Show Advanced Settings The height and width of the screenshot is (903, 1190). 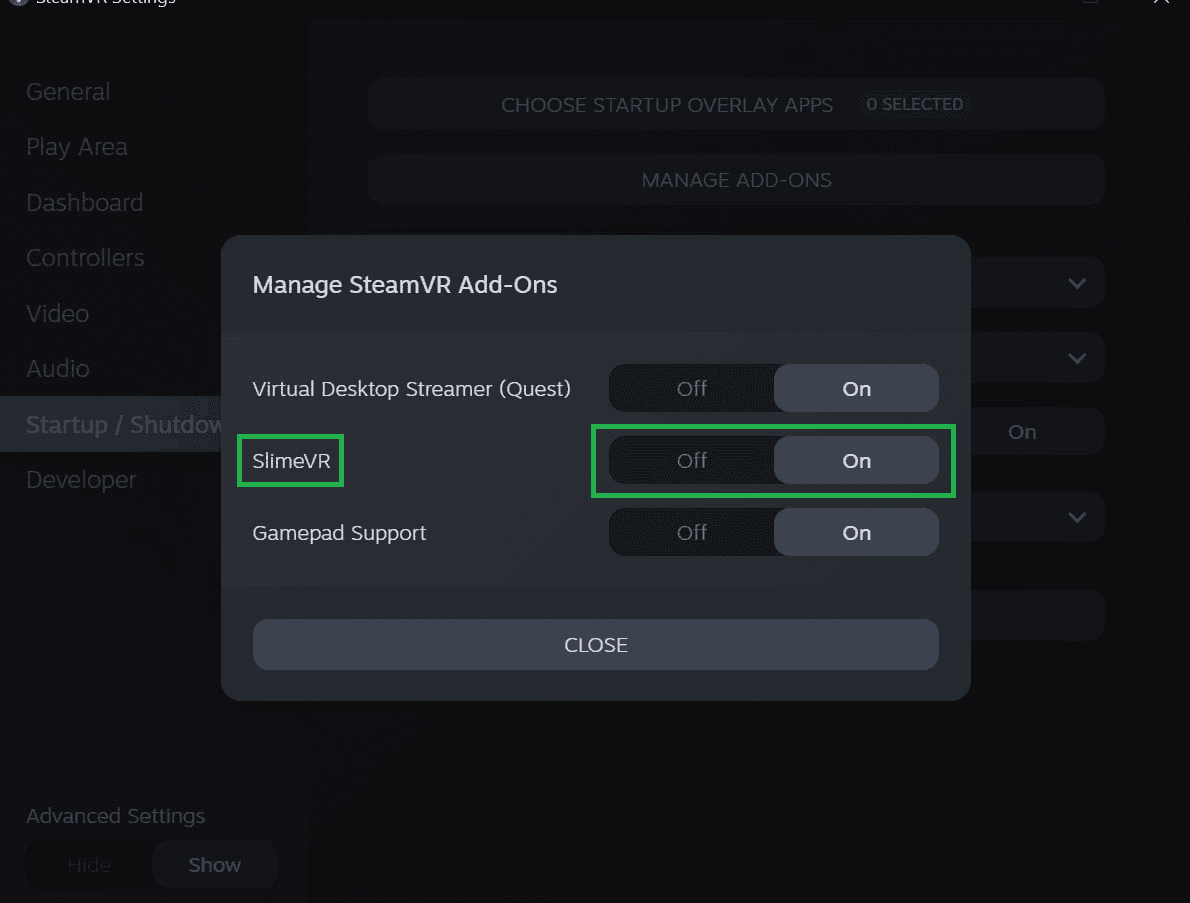coord(214,864)
